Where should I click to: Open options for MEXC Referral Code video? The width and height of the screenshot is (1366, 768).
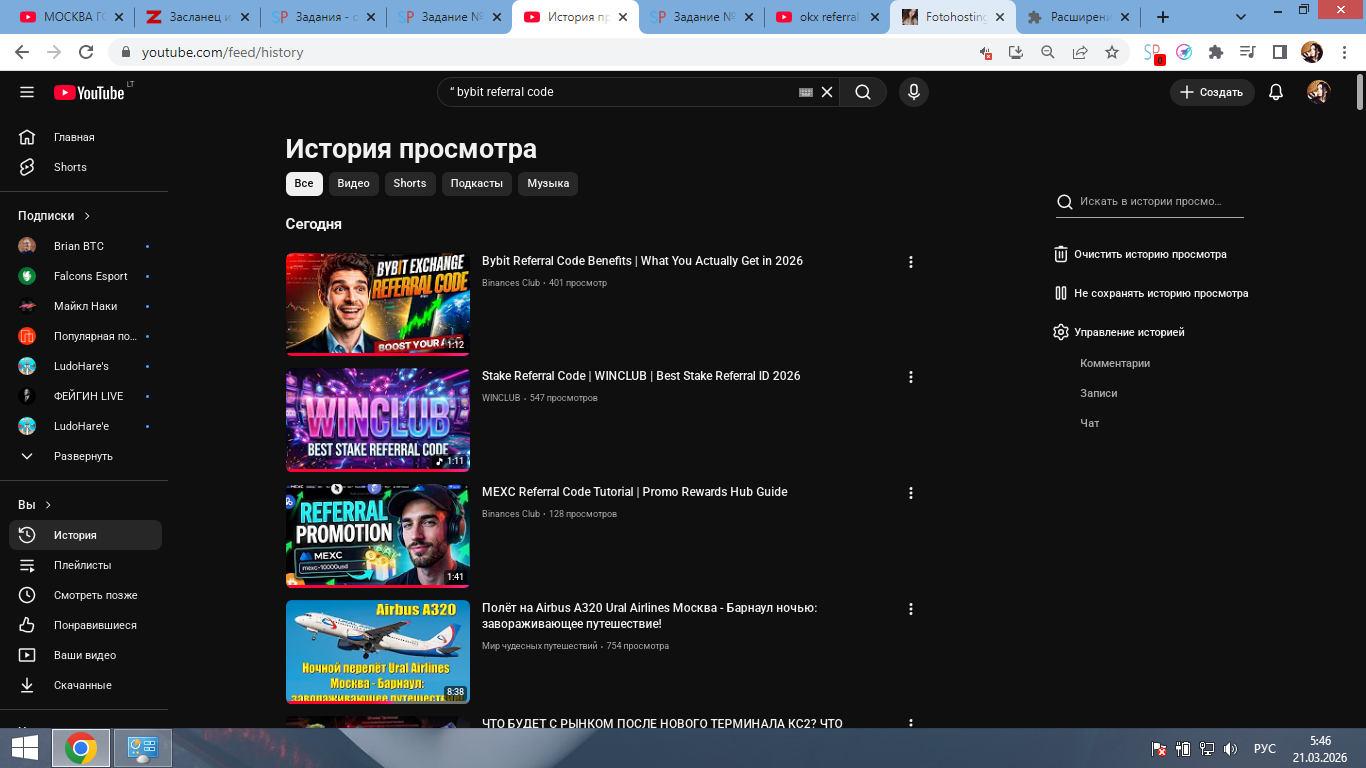pos(910,493)
